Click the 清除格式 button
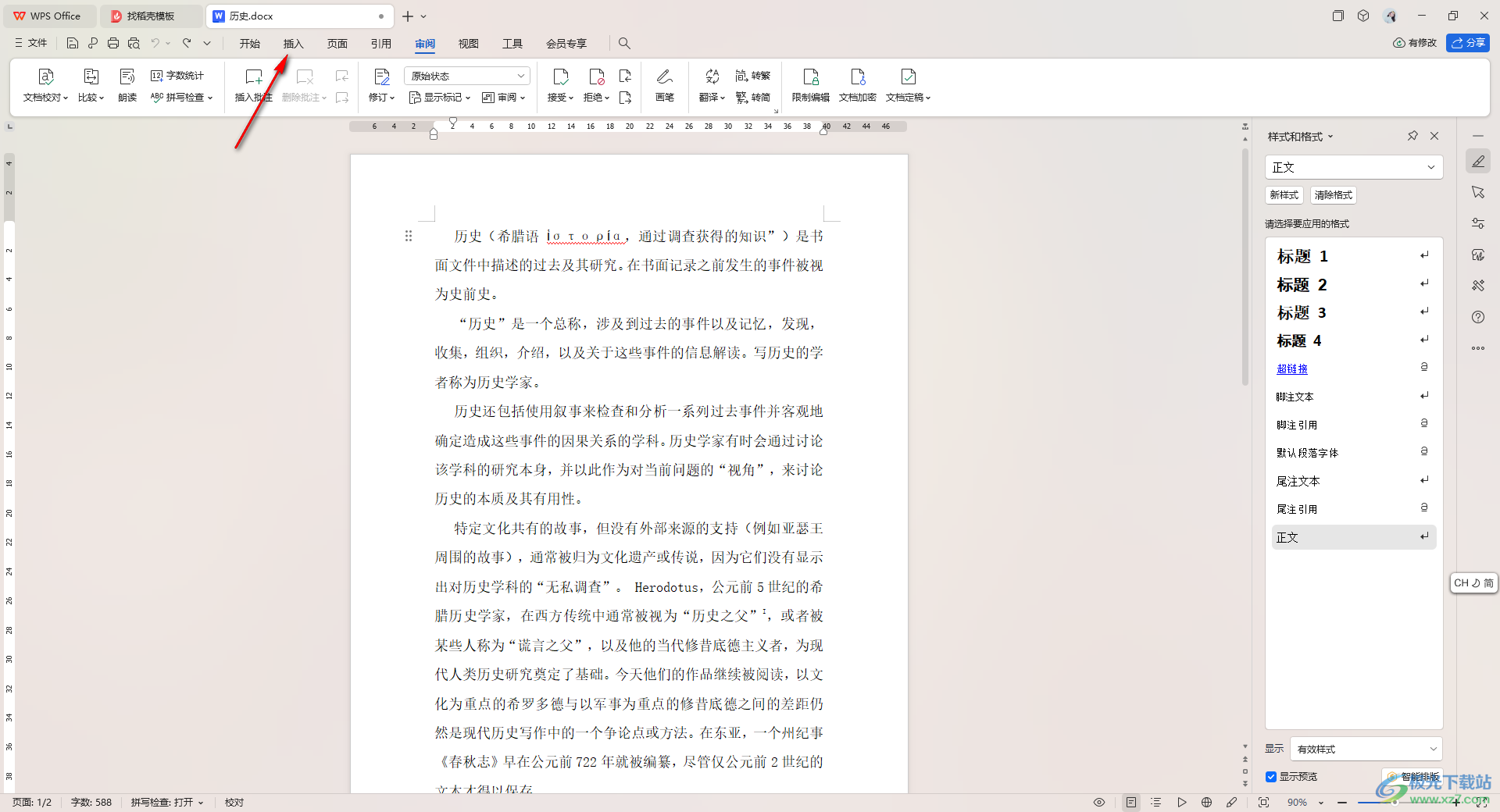 [1334, 195]
